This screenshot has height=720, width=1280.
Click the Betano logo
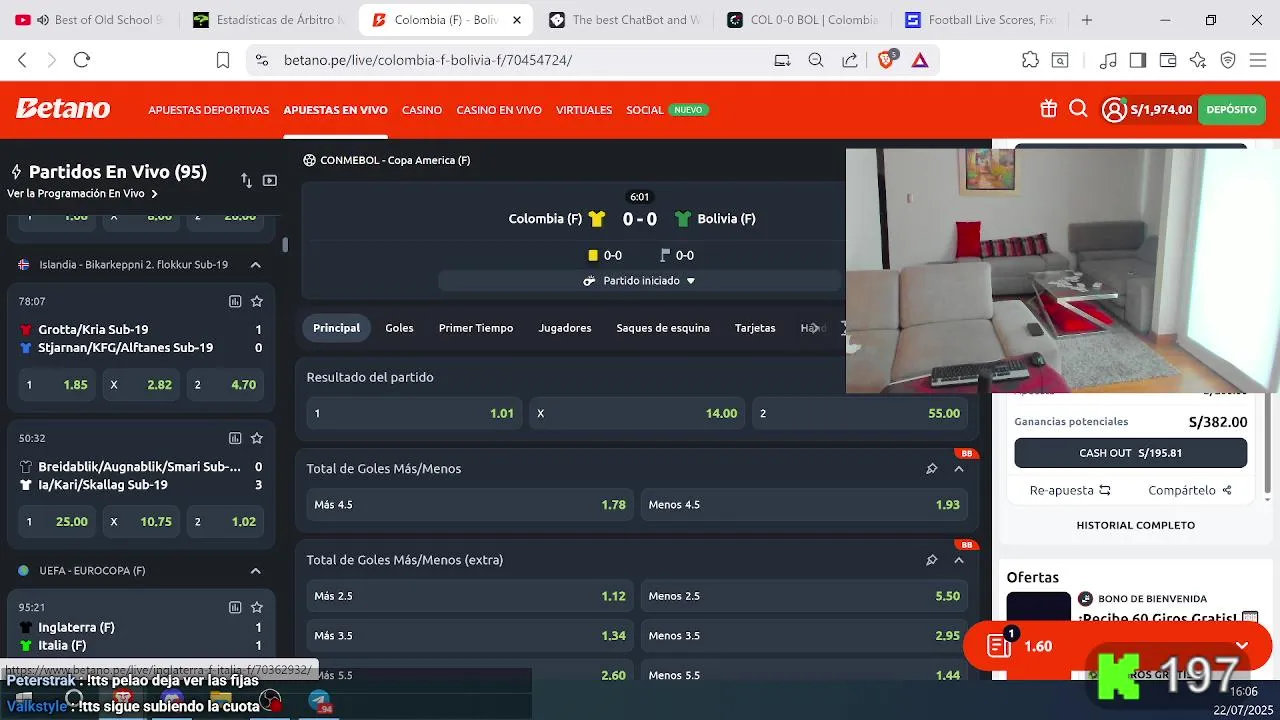pyautogui.click(x=62, y=109)
